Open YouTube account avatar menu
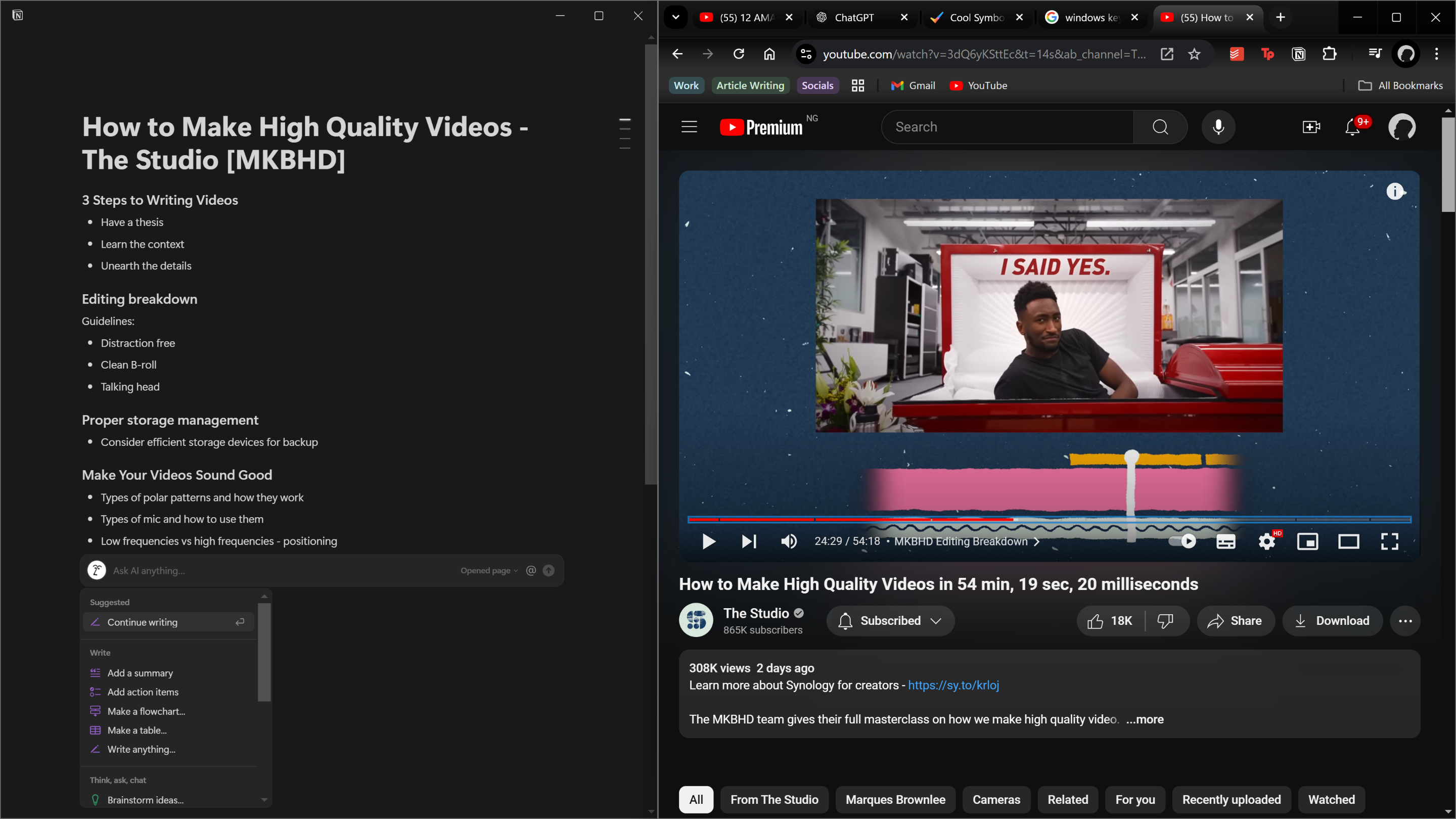The height and width of the screenshot is (819, 1456). click(1402, 127)
